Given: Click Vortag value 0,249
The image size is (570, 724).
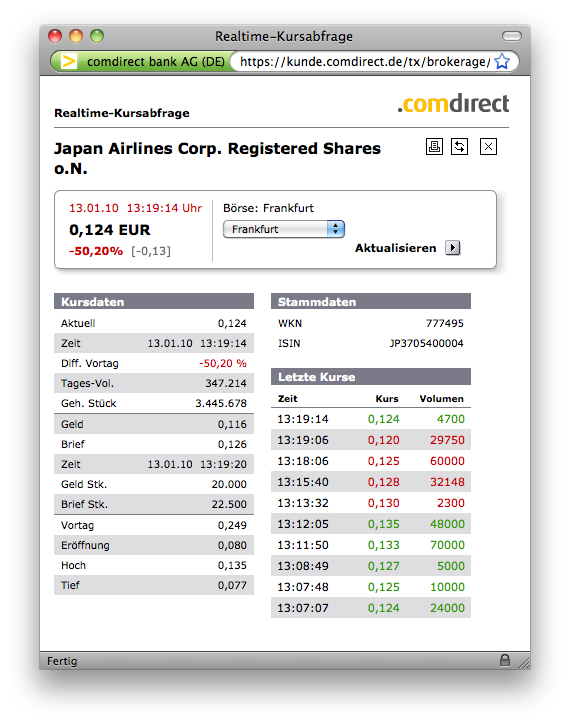Looking at the screenshot, I should [232, 525].
